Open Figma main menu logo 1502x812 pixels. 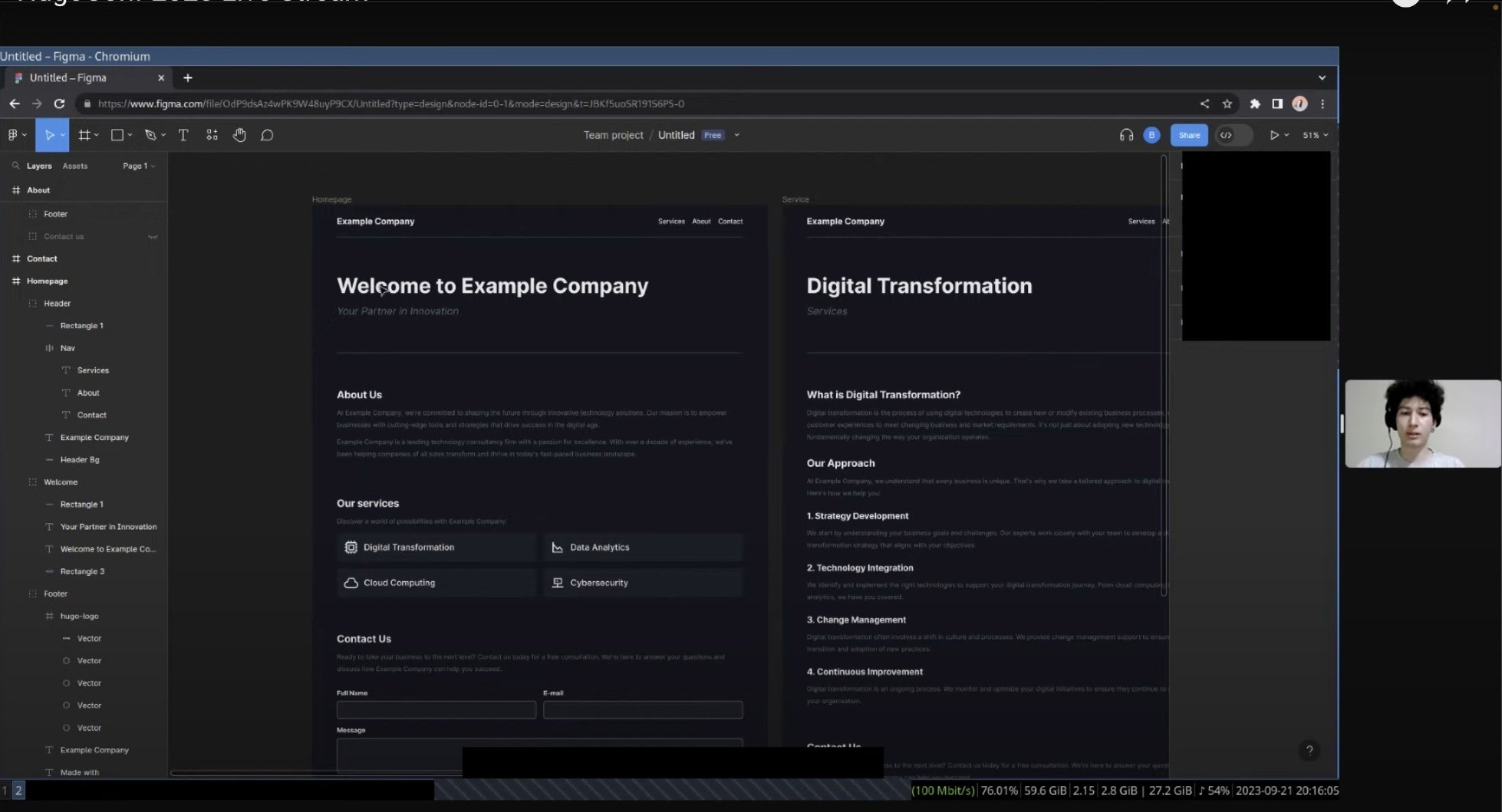tap(13, 135)
